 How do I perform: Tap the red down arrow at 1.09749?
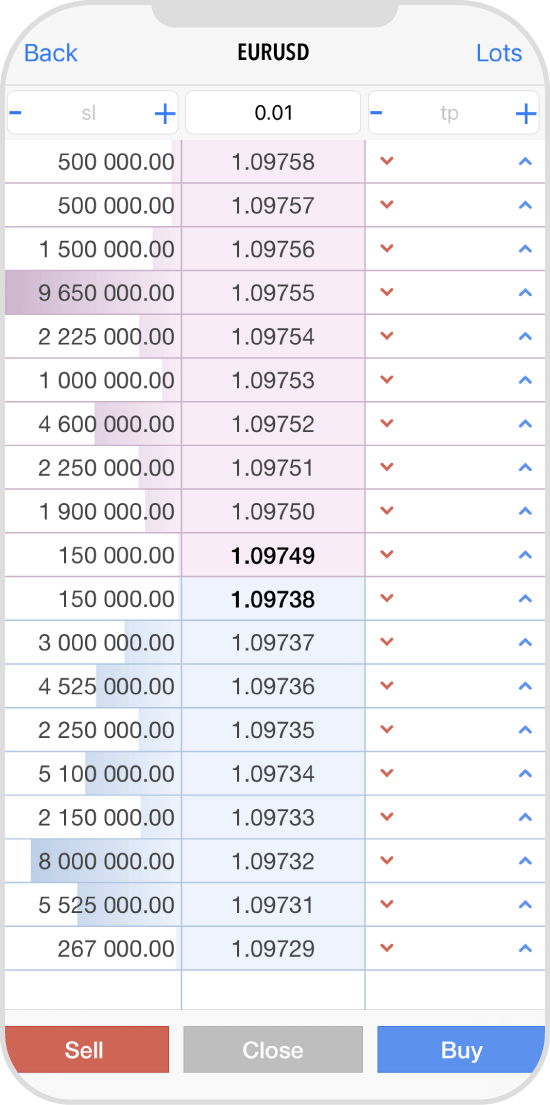(x=386, y=555)
